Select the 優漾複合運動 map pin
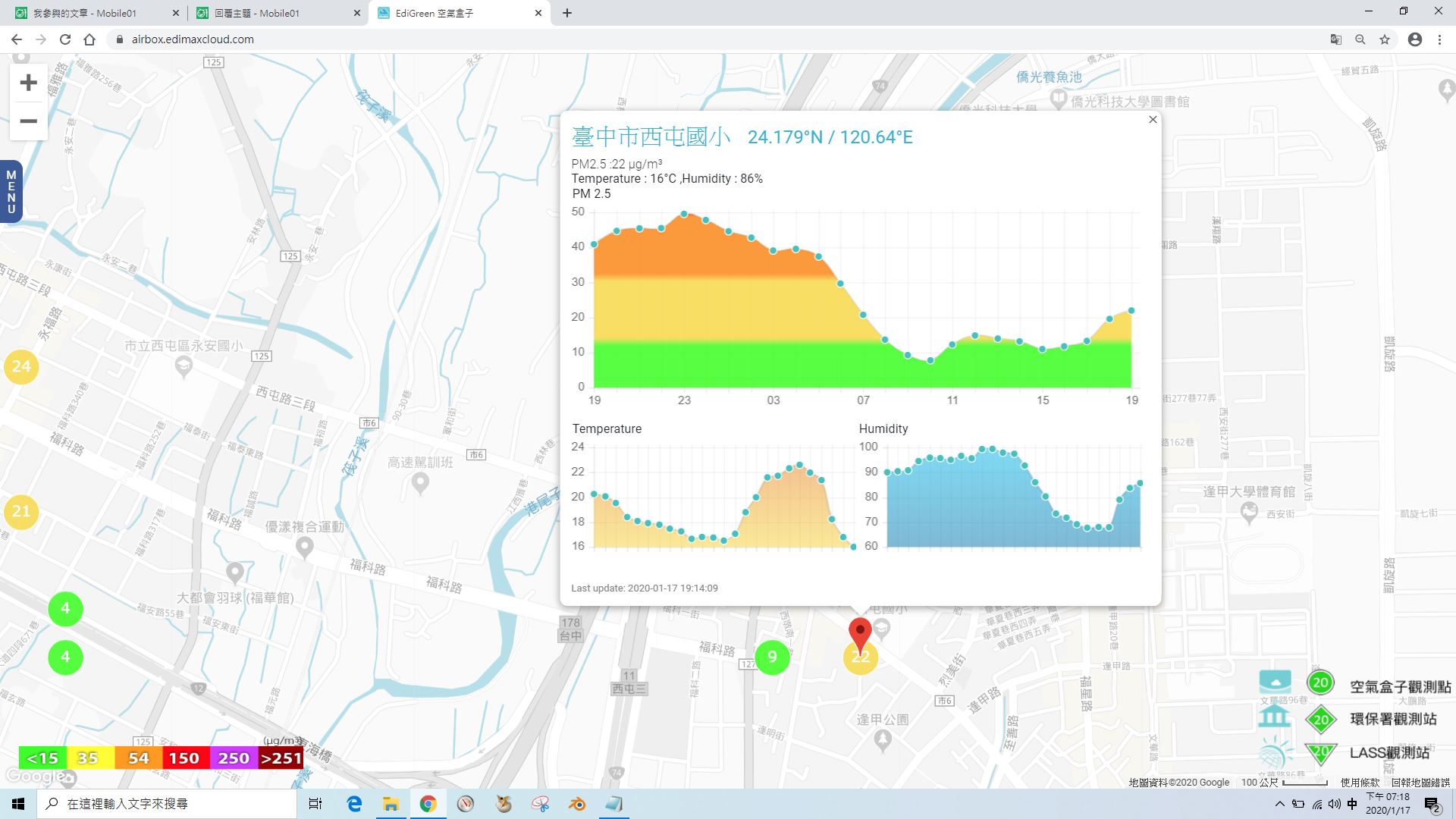Image resolution: width=1456 pixels, height=819 pixels. pyautogui.click(x=304, y=547)
